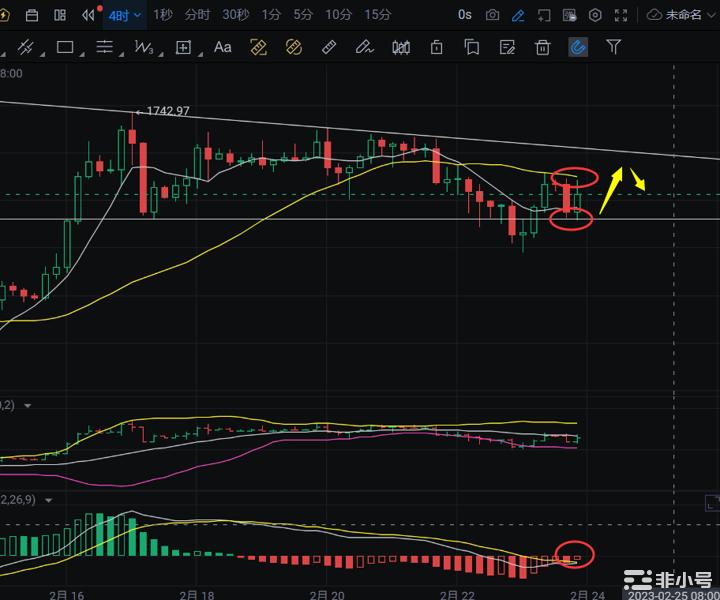Click the briefcase icon in top bar

tap(32, 15)
